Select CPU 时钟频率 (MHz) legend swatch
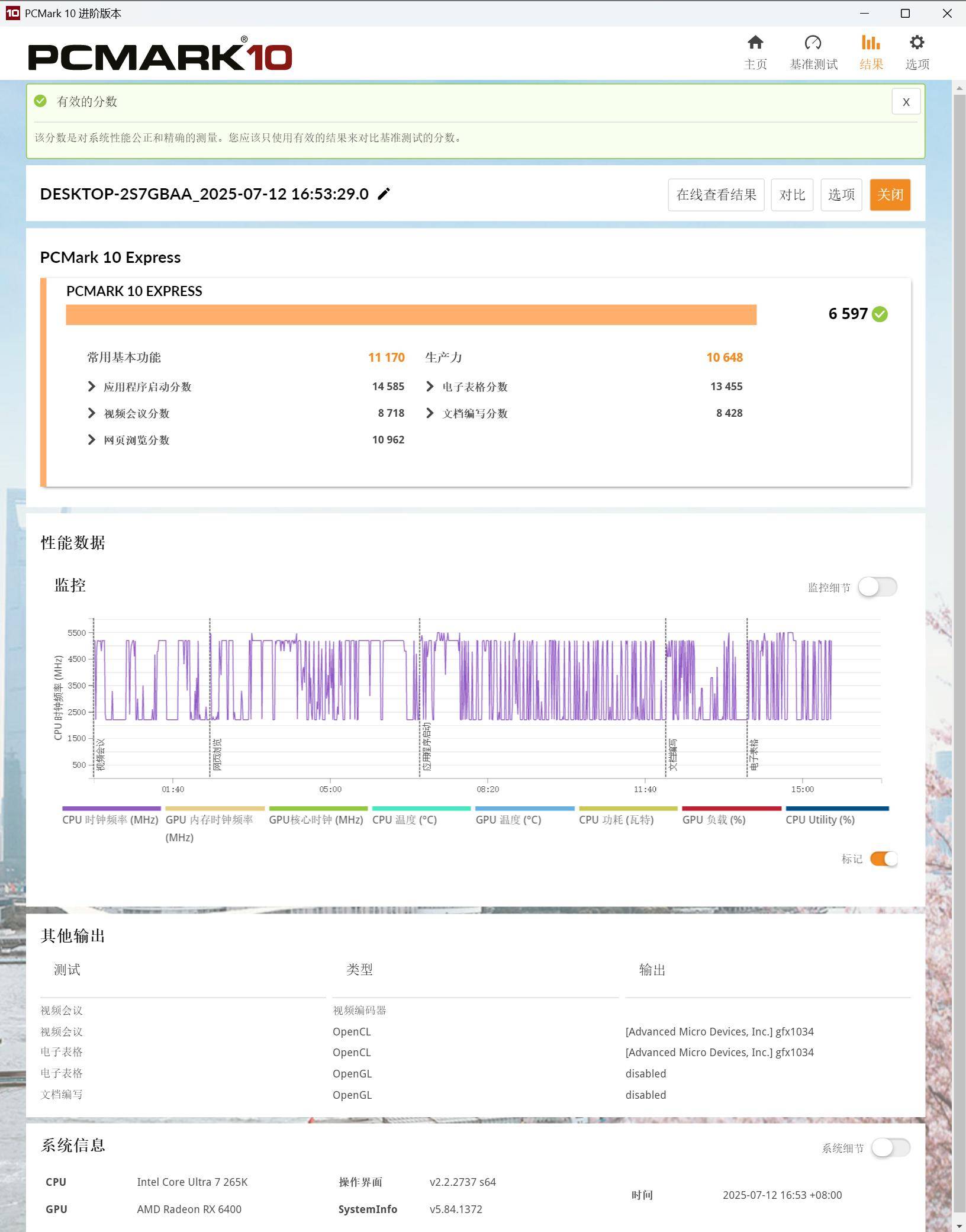This screenshot has height=1232, width=966. (x=111, y=808)
